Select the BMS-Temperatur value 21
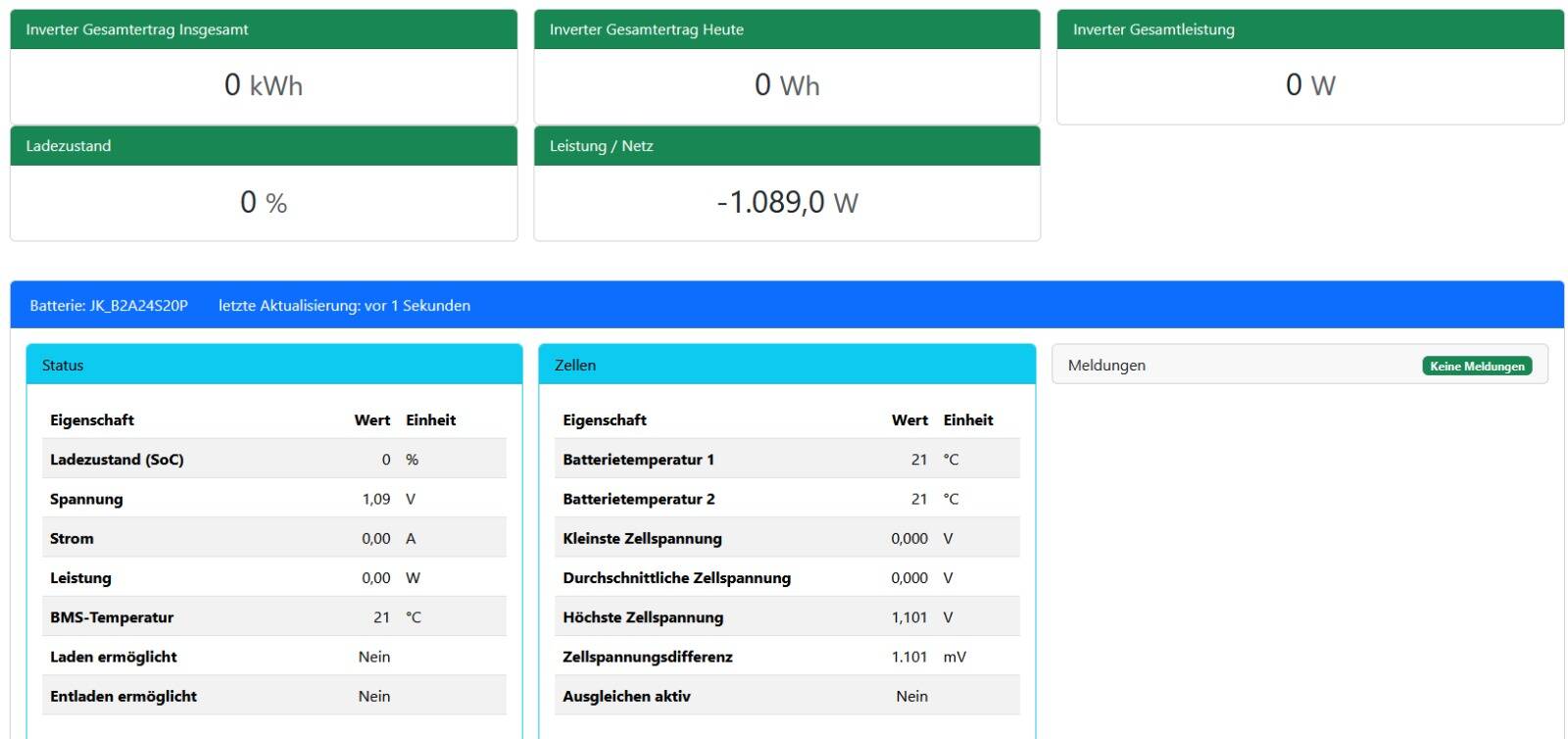The width and height of the screenshot is (1568, 739). 382,617
